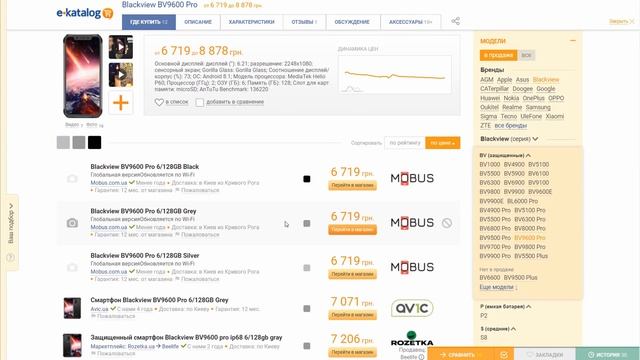Image resolution: width=640 pixels, height=360 pixels.
Task: Choose the Xiaomi brand link
Action: [x=555, y=116]
